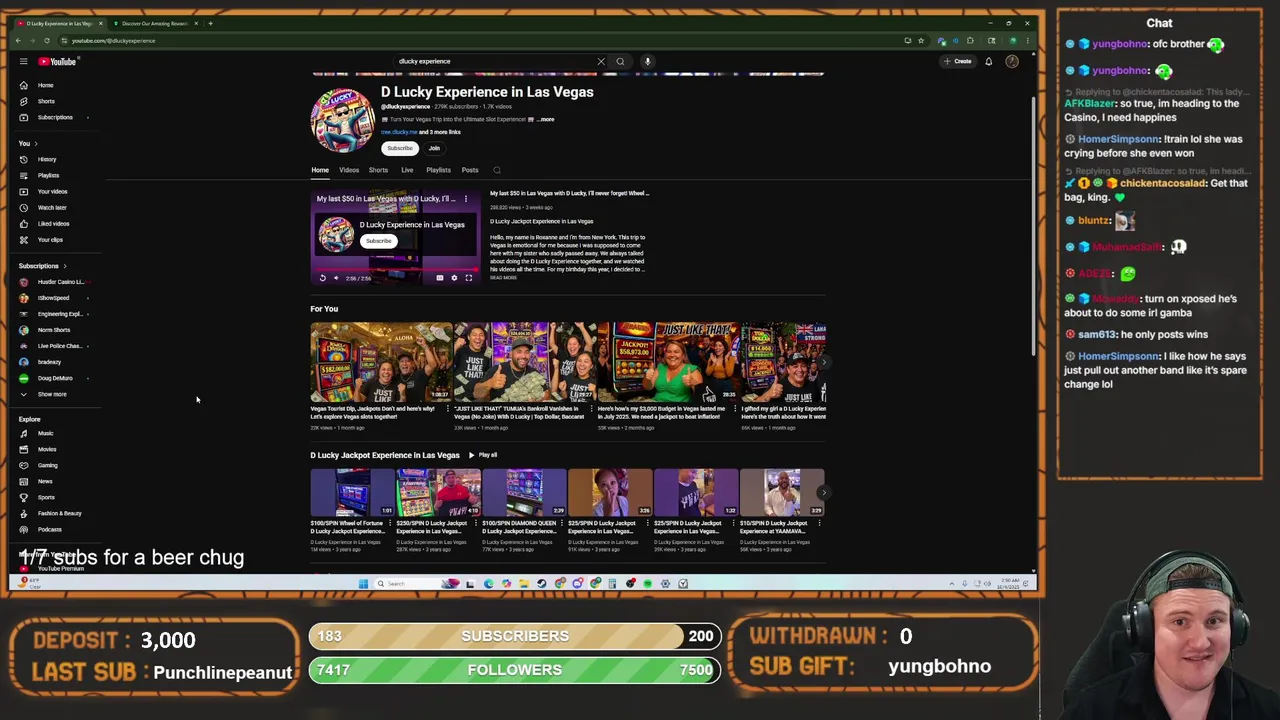Open the YouTube hamburger guide menu
The width and height of the screenshot is (1280, 720).
tap(23, 61)
